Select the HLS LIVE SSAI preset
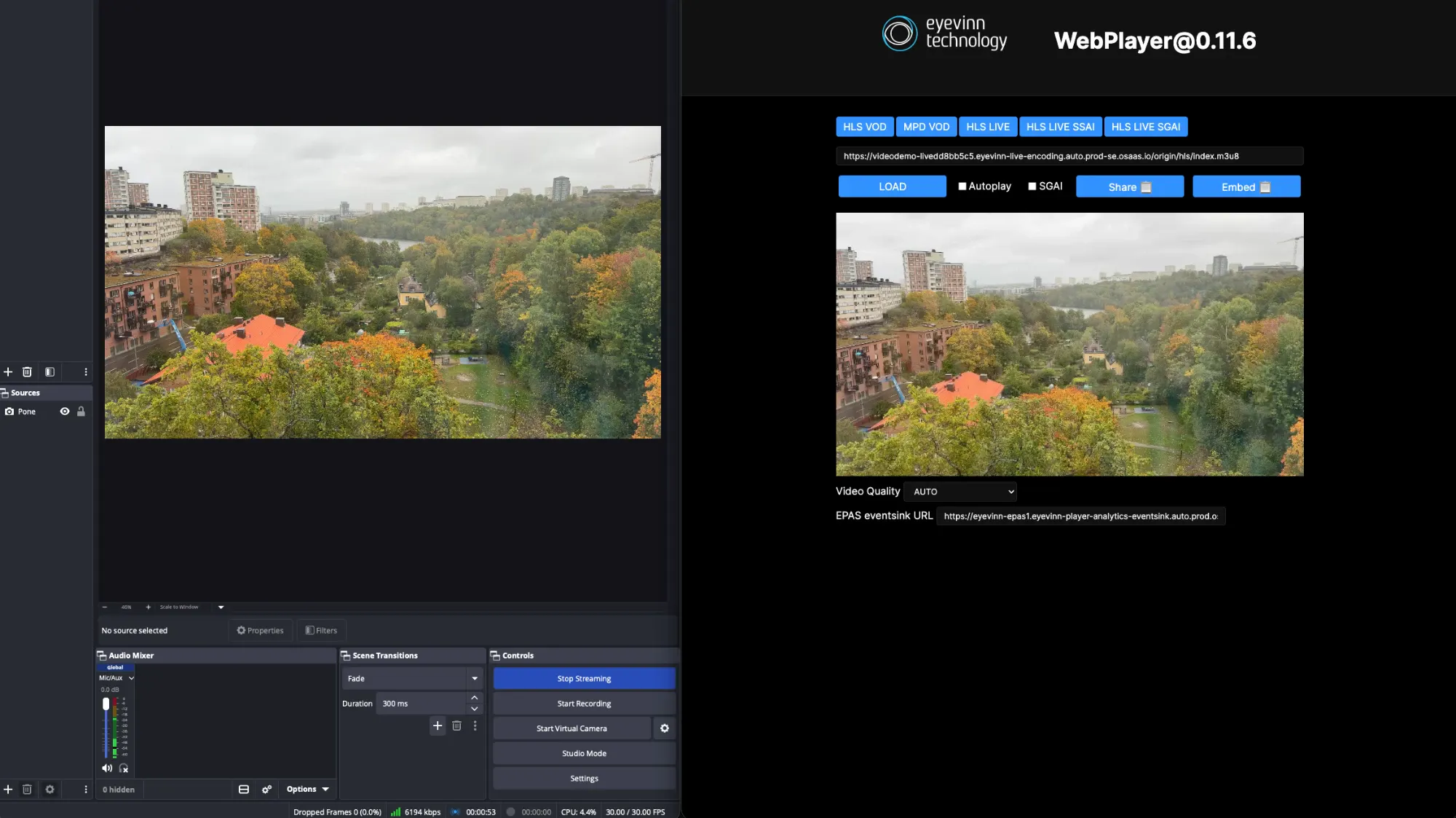 click(1060, 127)
